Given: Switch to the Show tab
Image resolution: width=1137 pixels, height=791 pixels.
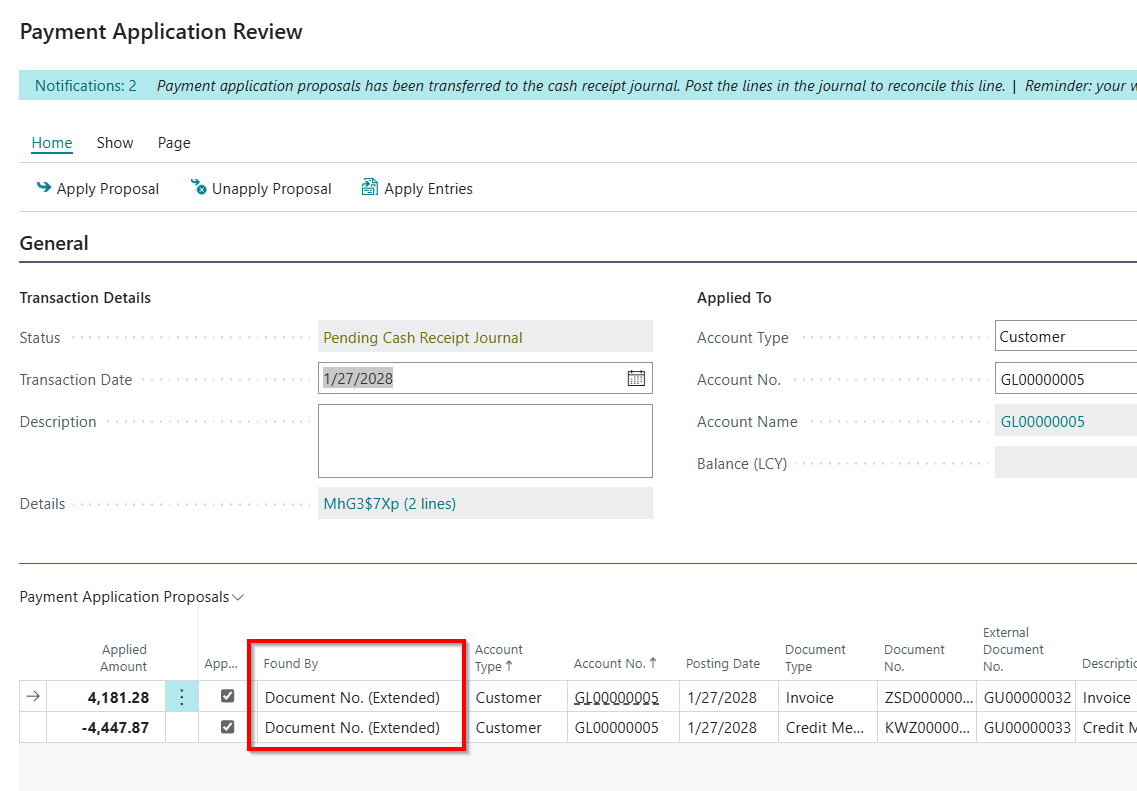Looking at the screenshot, I should coord(114,142).
